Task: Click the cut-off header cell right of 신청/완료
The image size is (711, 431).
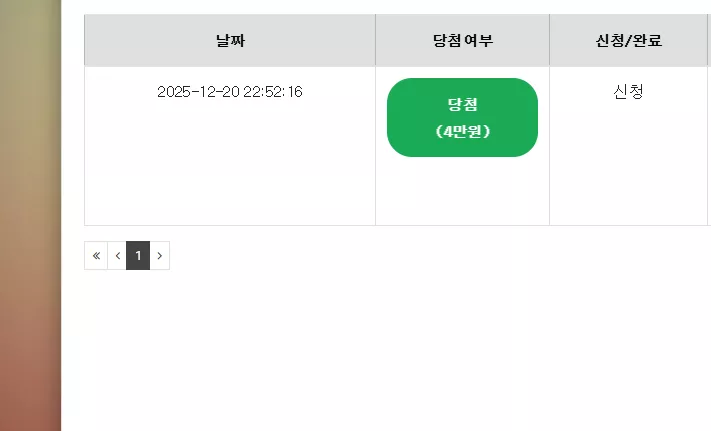Action: pyautogui.click(x=709, y=40)
